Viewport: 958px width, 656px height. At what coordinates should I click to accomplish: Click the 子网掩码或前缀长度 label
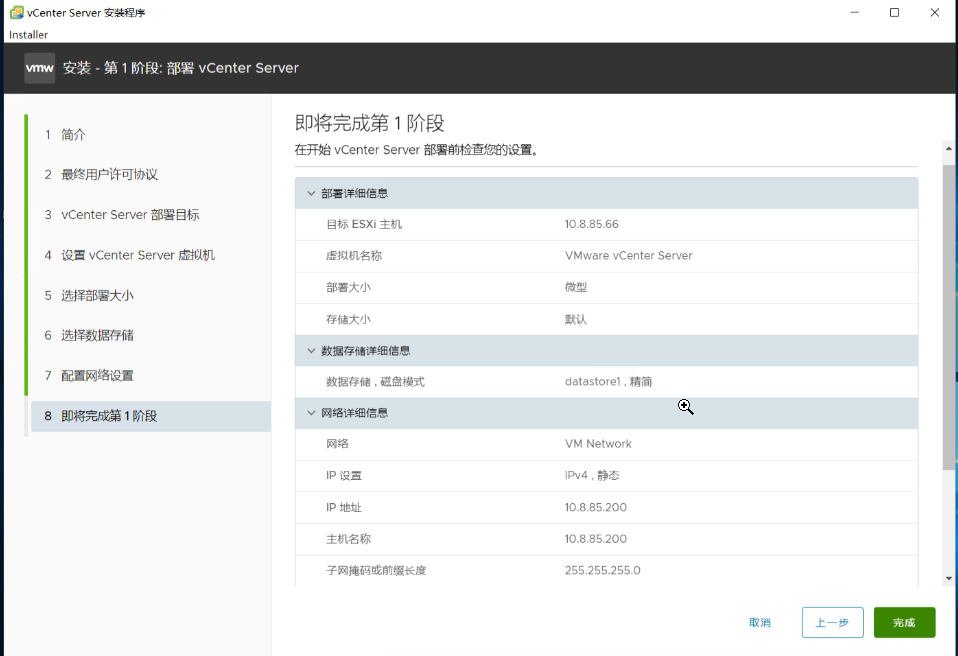coord(376,570)
